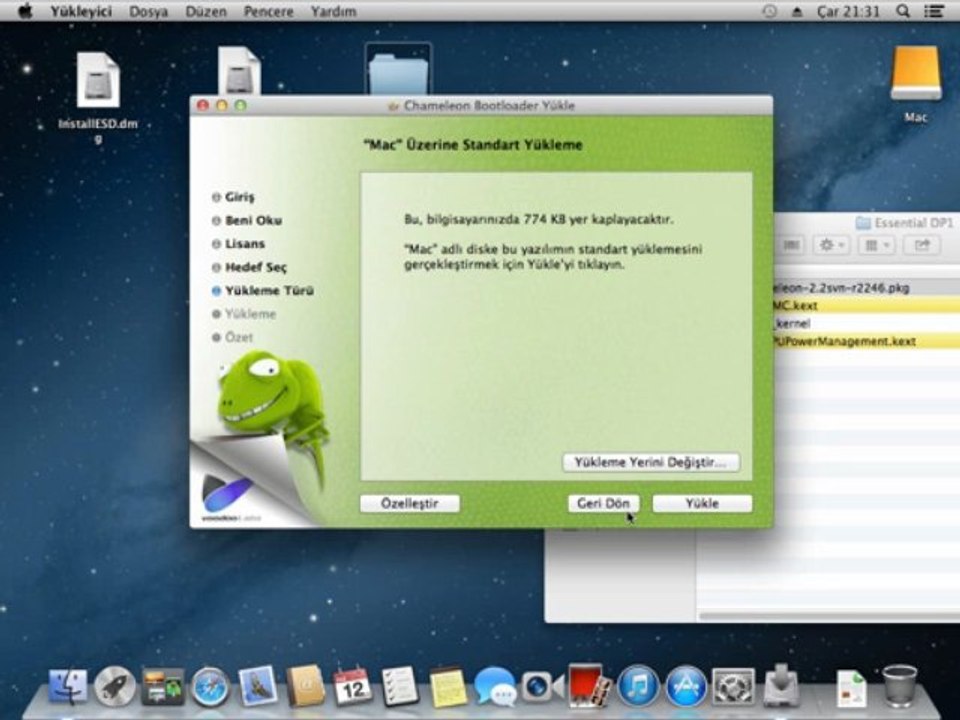Select highlighted MC.kext row in Finder

(866, 306)
